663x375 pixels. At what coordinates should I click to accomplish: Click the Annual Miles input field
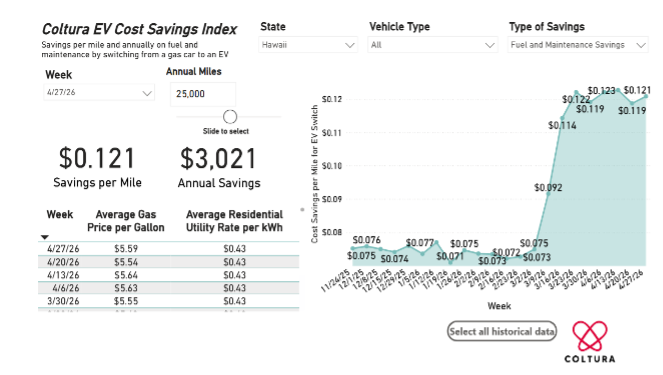203,94
